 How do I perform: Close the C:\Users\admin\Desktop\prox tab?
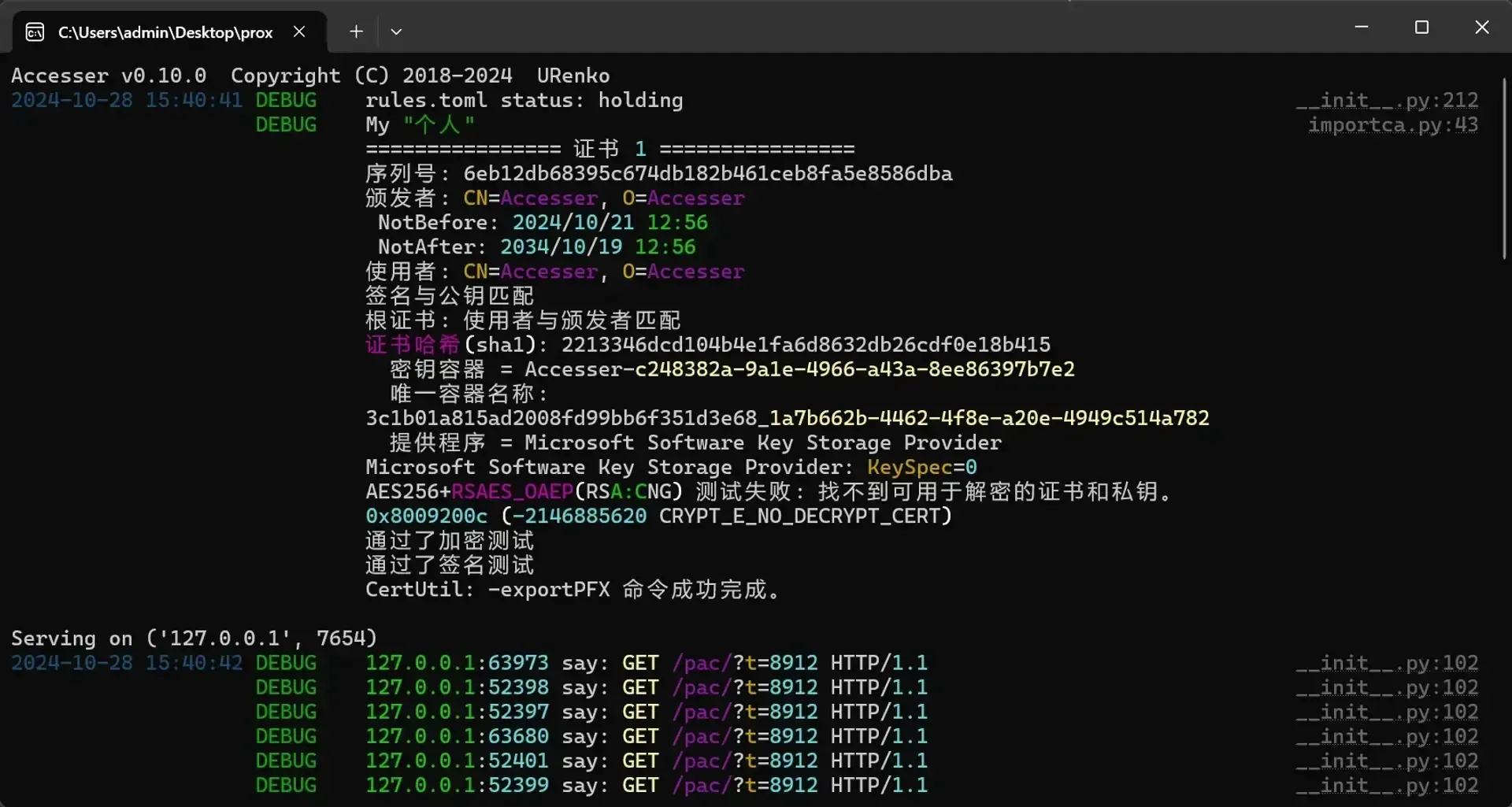pos(299,31)
